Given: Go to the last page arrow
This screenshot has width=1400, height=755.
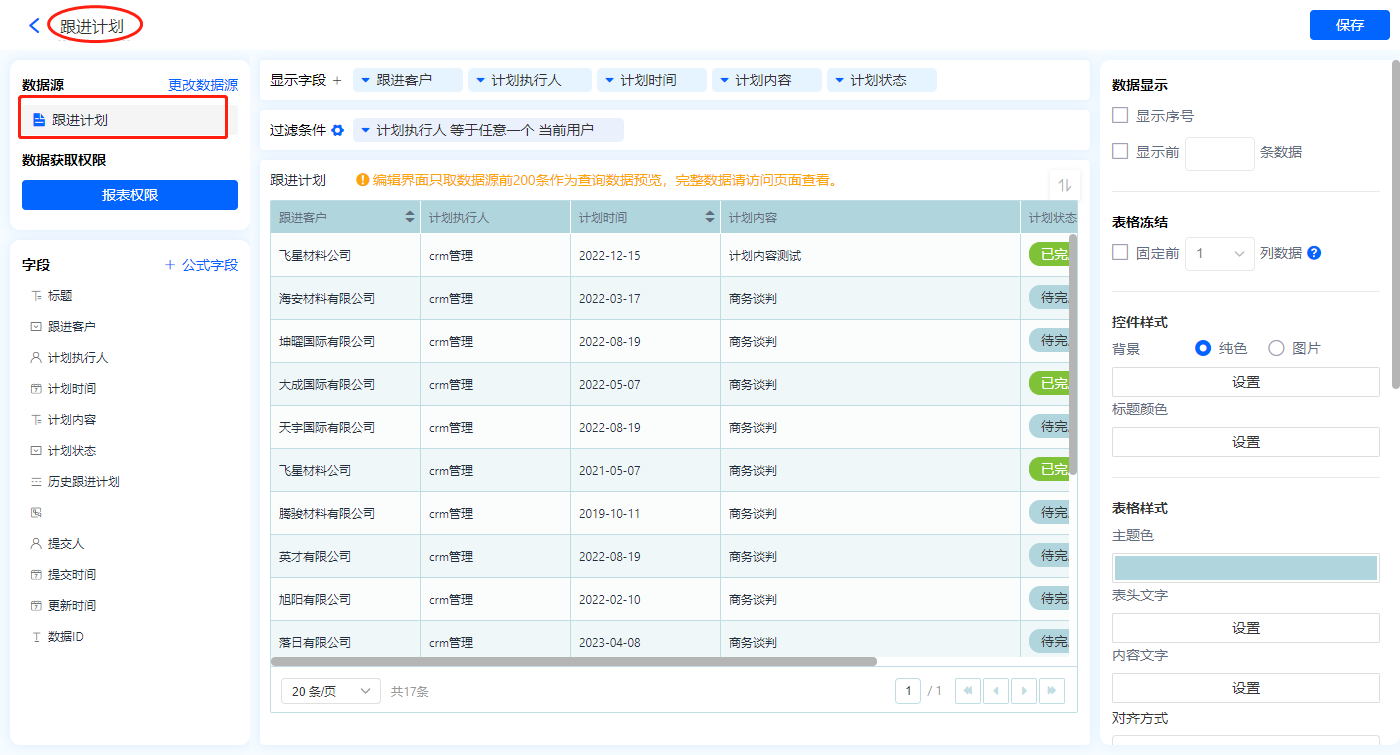Looking at the screenshot, I should (x=1051, y=690).
